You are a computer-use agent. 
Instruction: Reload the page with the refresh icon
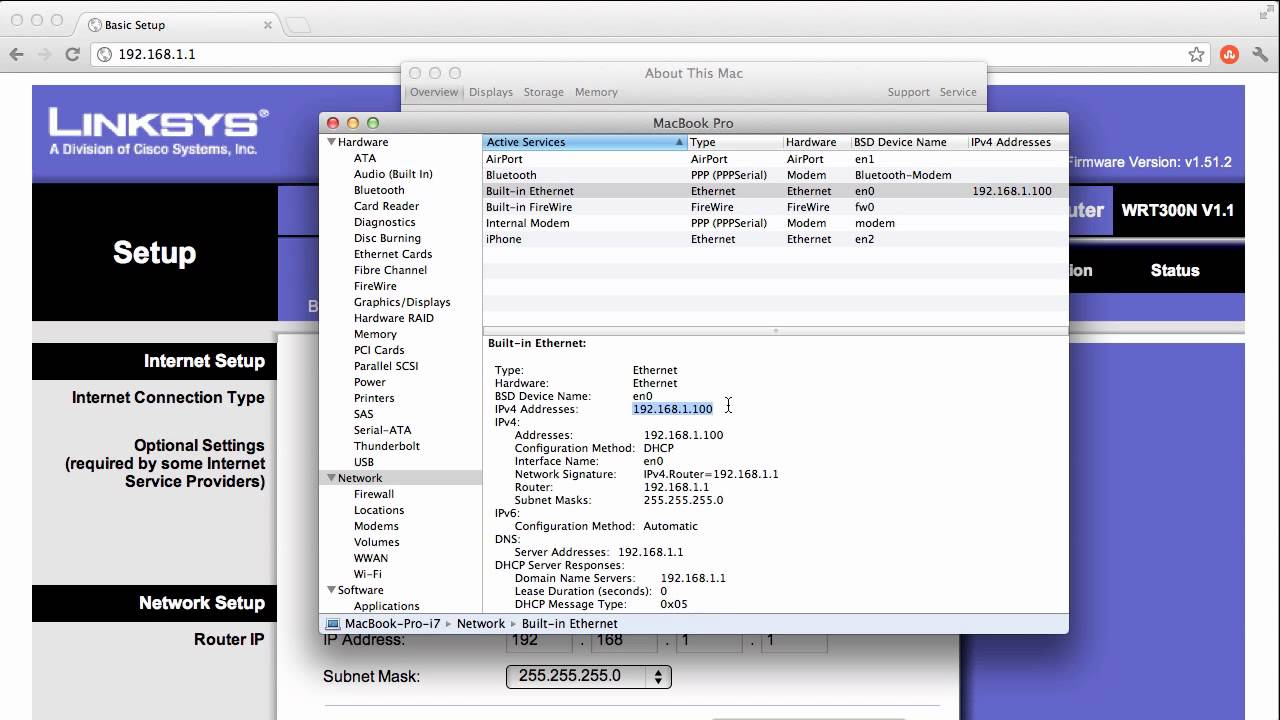pos(73,55)
